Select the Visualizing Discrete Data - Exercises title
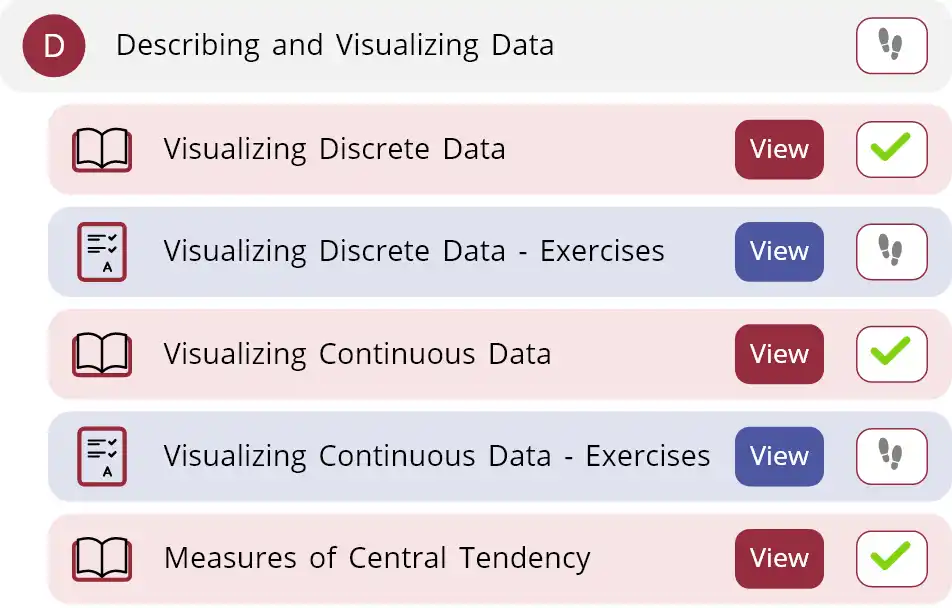The height and width of the screenshot is (608, 952). pyautogui.click(x=414, y=251)
